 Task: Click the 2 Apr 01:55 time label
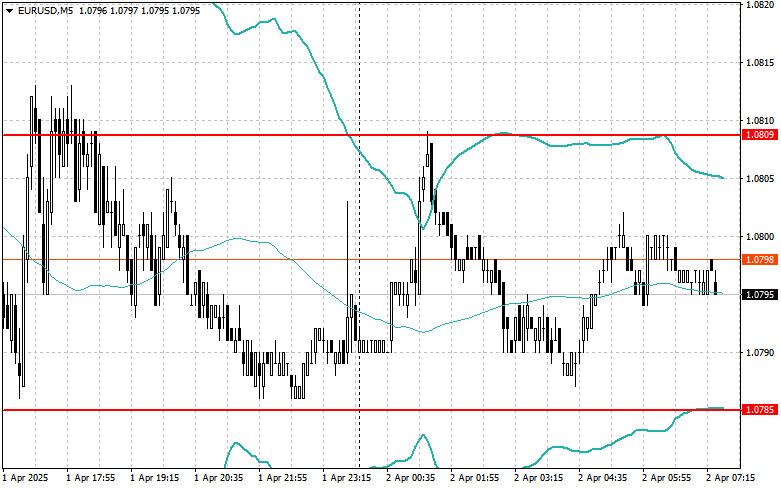click(x=475, y=478)
